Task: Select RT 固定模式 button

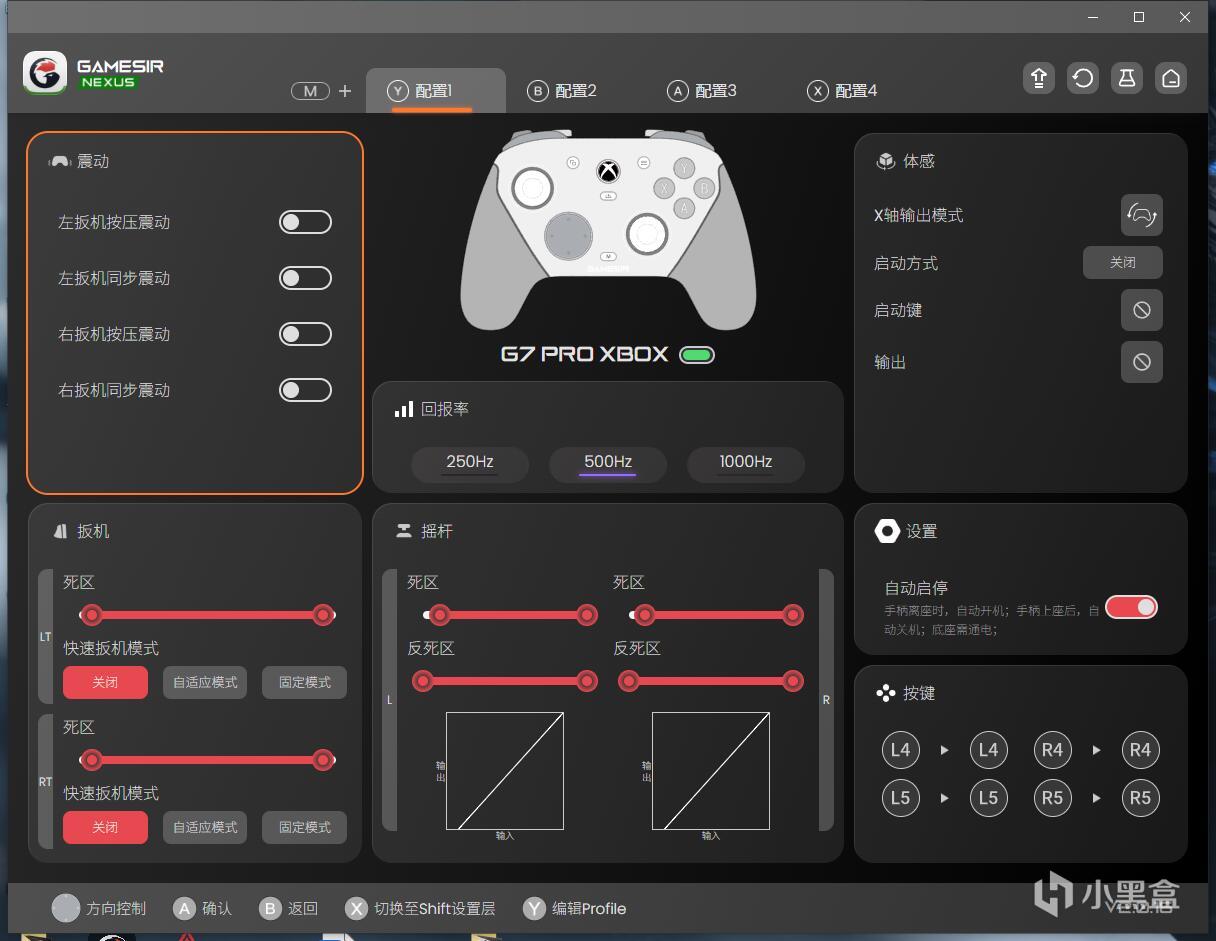Action: pyautogui.click(x=305, y=827)
